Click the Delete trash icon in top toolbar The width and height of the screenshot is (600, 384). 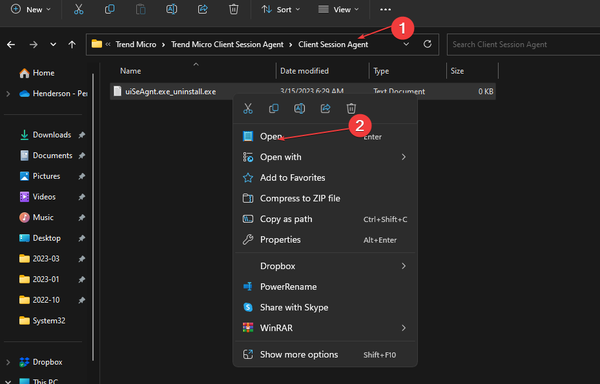[233, 10]
